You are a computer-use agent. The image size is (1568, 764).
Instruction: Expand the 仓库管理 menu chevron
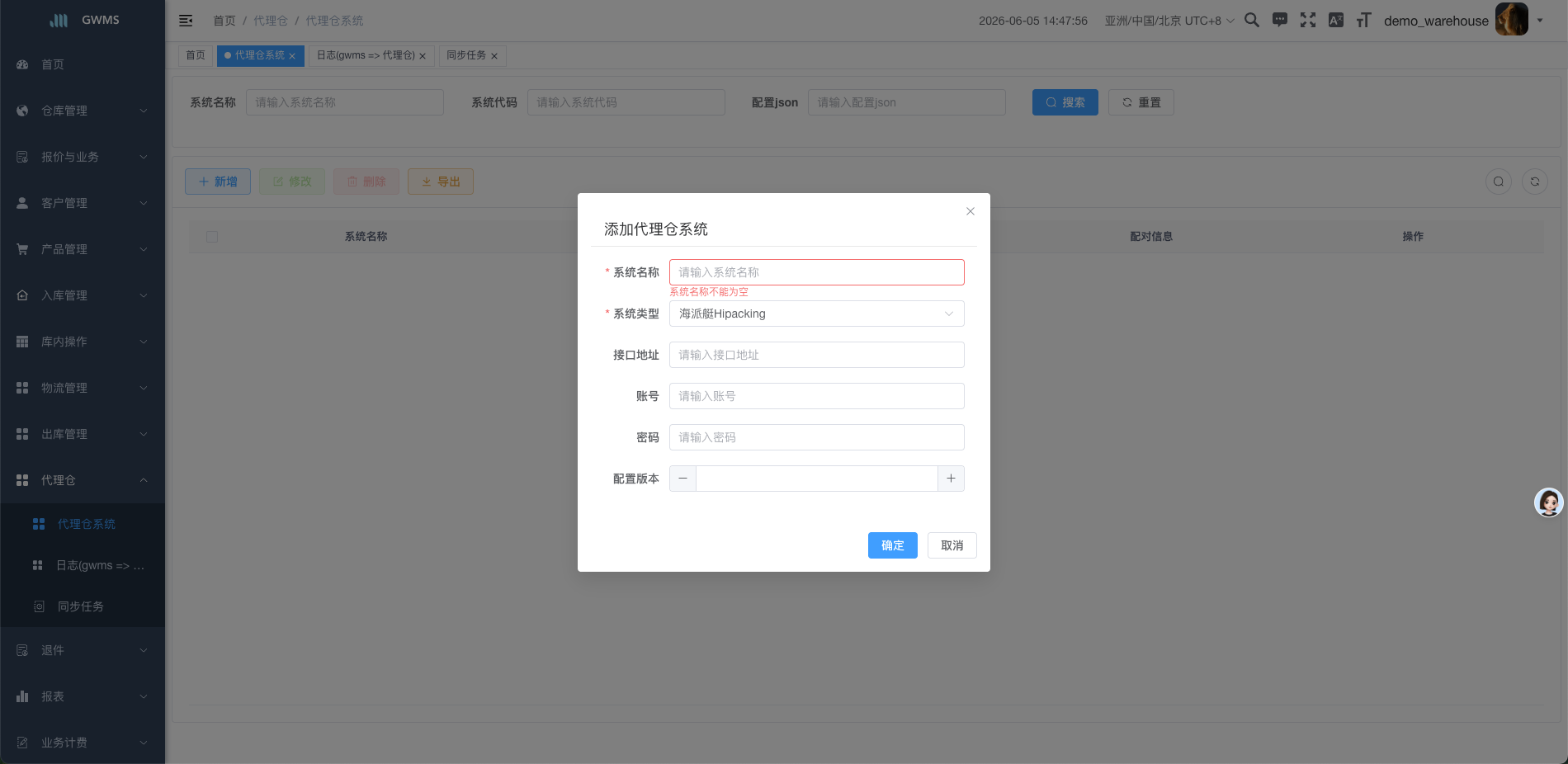coord(144,111)
